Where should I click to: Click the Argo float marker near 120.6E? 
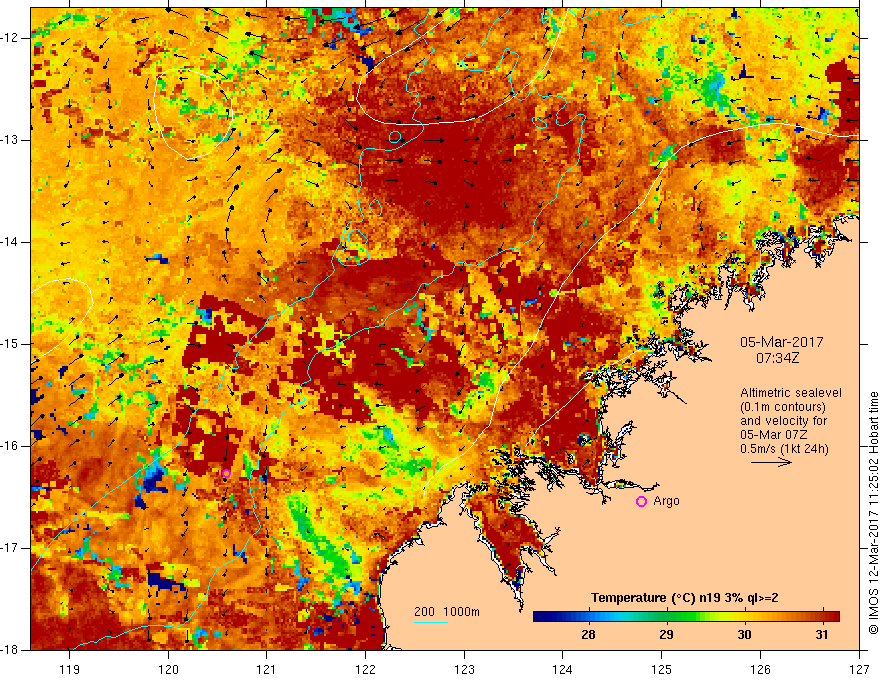226,474
